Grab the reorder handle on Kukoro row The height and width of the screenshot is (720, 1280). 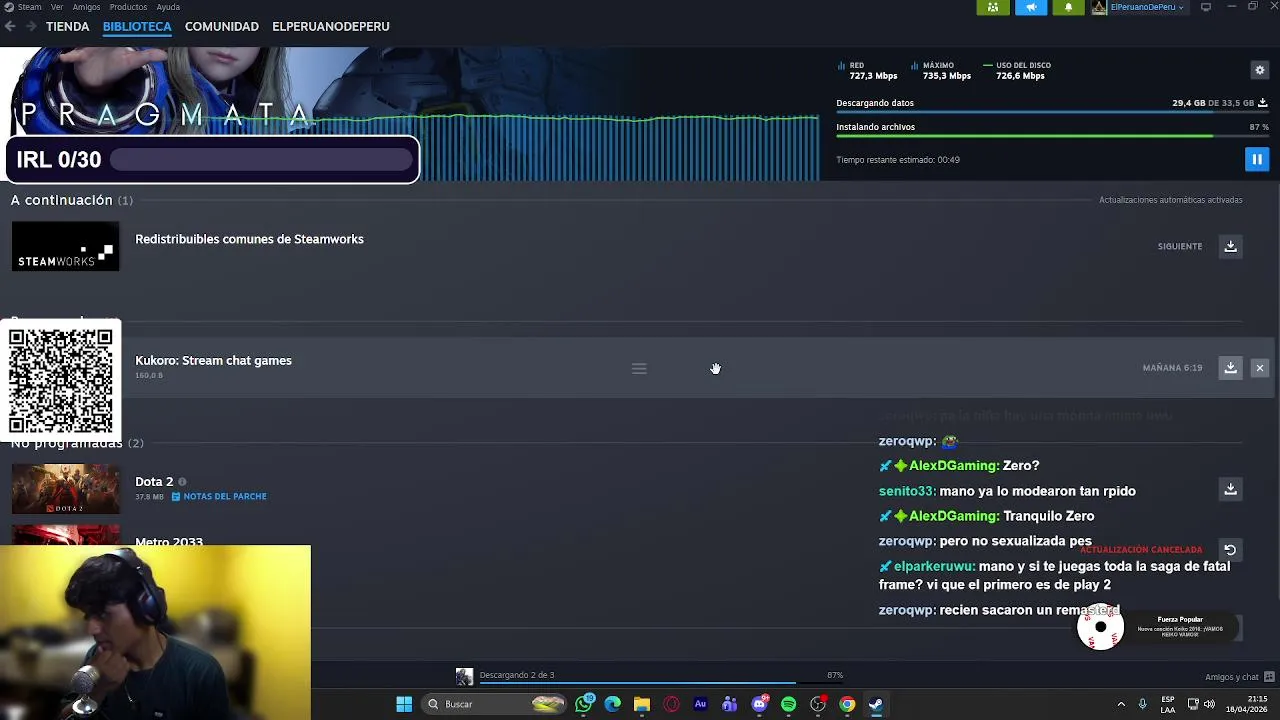[x=639, y=369]
